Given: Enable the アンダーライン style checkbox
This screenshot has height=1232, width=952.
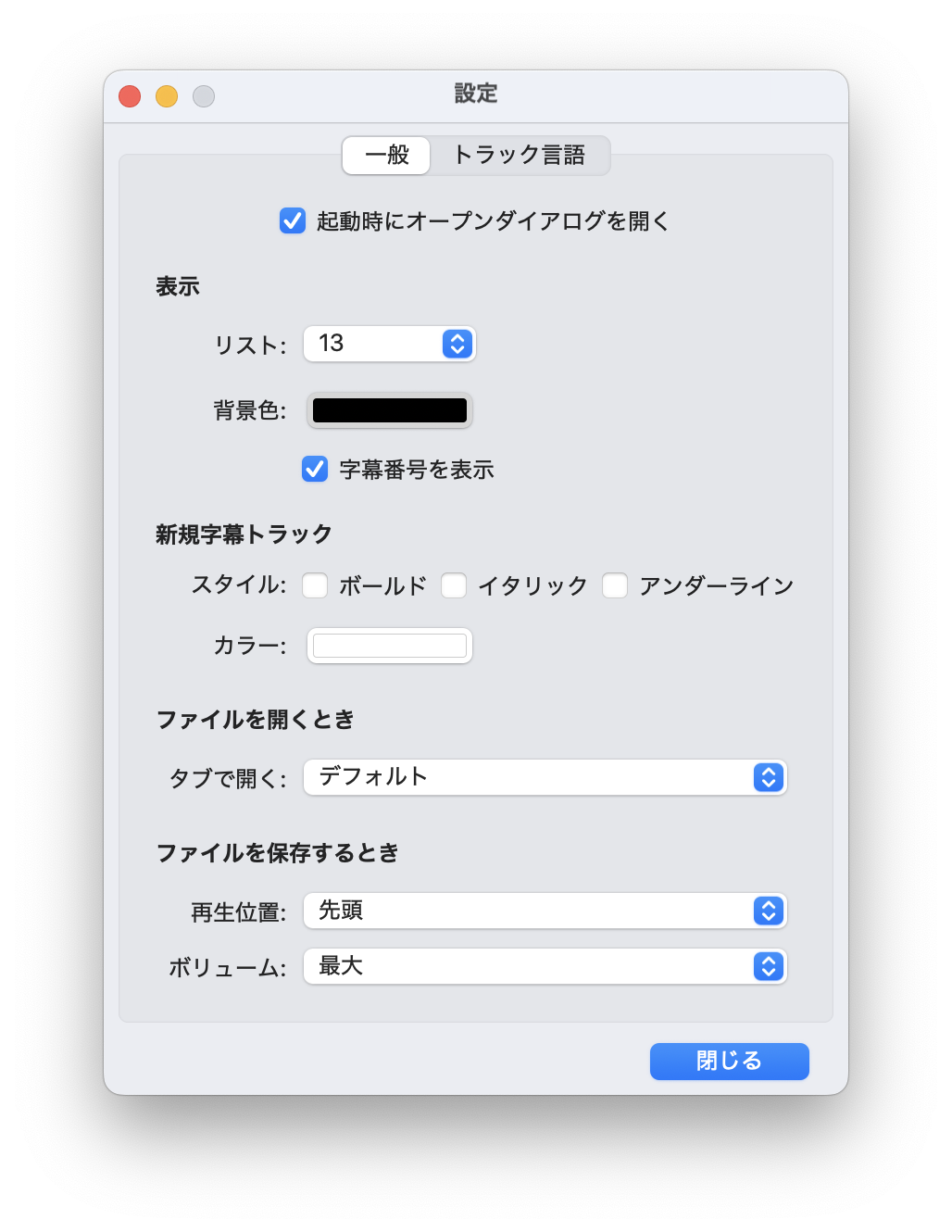Looking at the screenshot, I should (615, 585).
